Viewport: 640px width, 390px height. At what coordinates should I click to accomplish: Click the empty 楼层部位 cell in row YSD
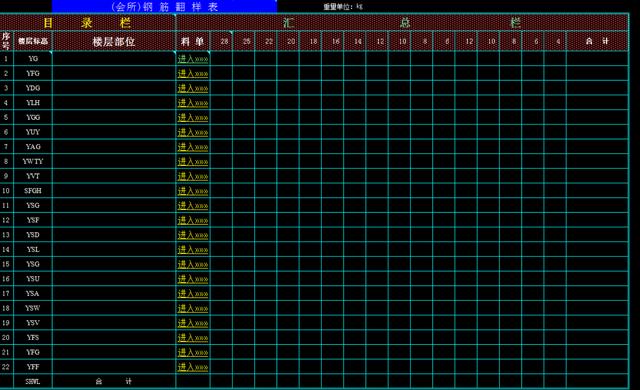[114, 235]
